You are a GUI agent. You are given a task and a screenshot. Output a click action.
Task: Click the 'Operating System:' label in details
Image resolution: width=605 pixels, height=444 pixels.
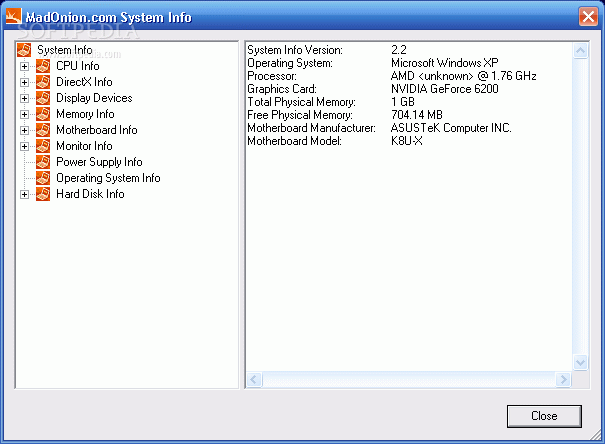[x=290, y=62]
